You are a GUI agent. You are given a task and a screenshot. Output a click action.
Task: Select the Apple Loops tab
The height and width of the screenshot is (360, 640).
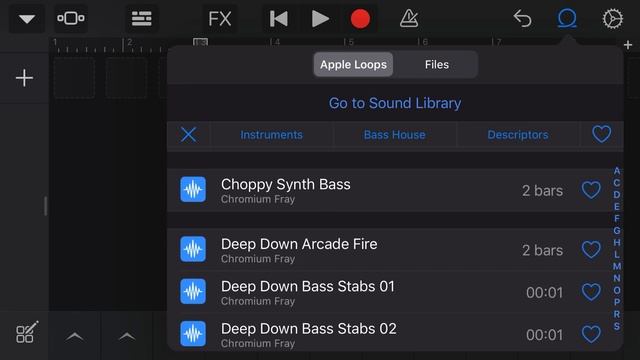coord(353,64)
